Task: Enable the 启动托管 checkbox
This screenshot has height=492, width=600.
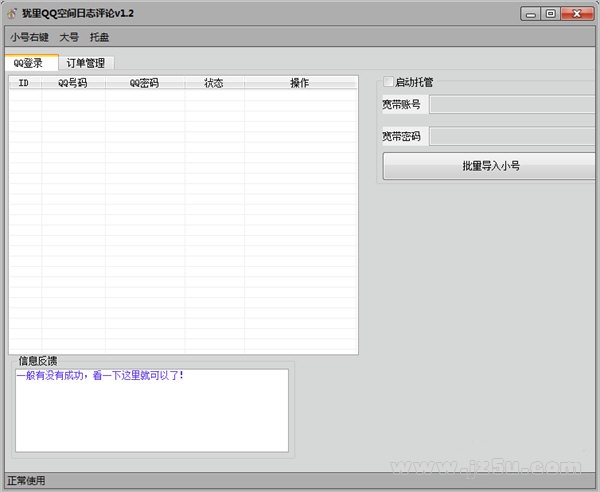Action: 388,81
